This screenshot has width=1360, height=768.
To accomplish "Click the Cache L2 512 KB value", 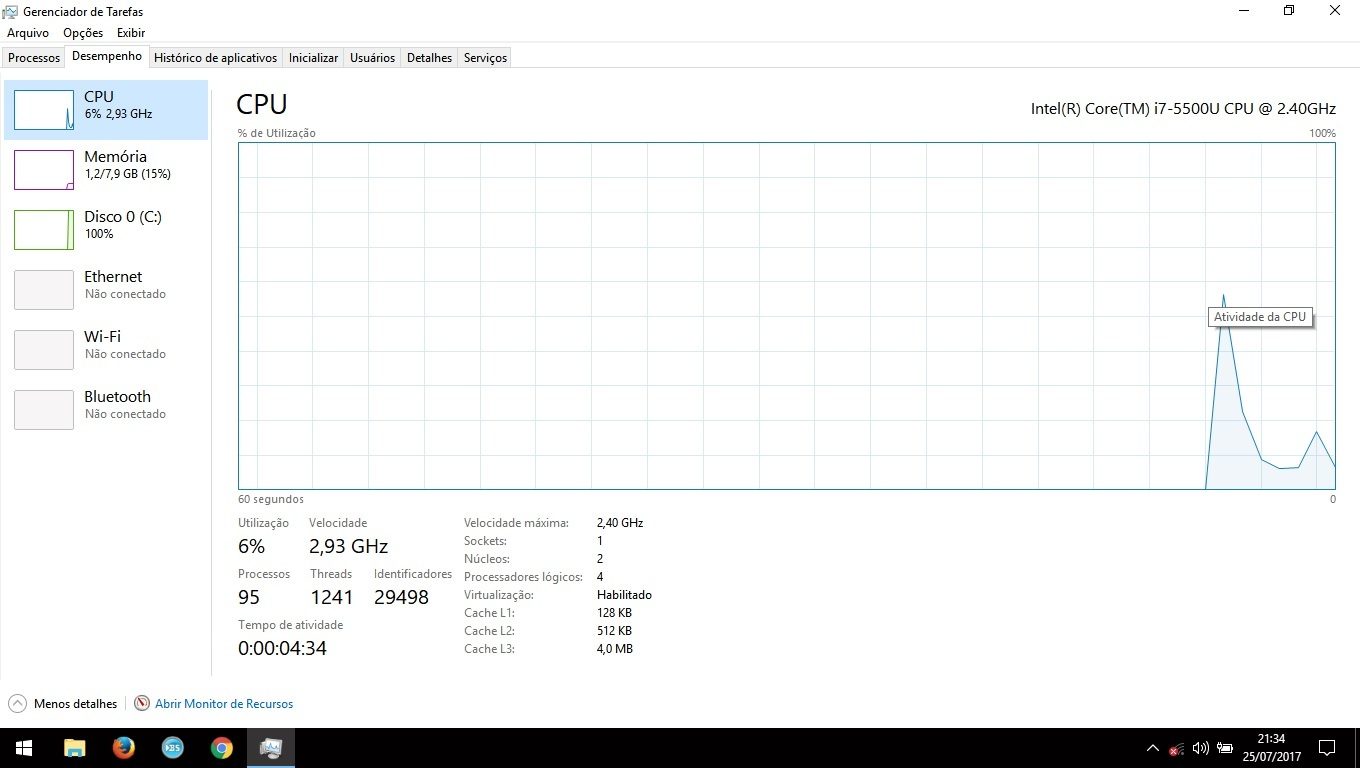I will click(614, 631).
